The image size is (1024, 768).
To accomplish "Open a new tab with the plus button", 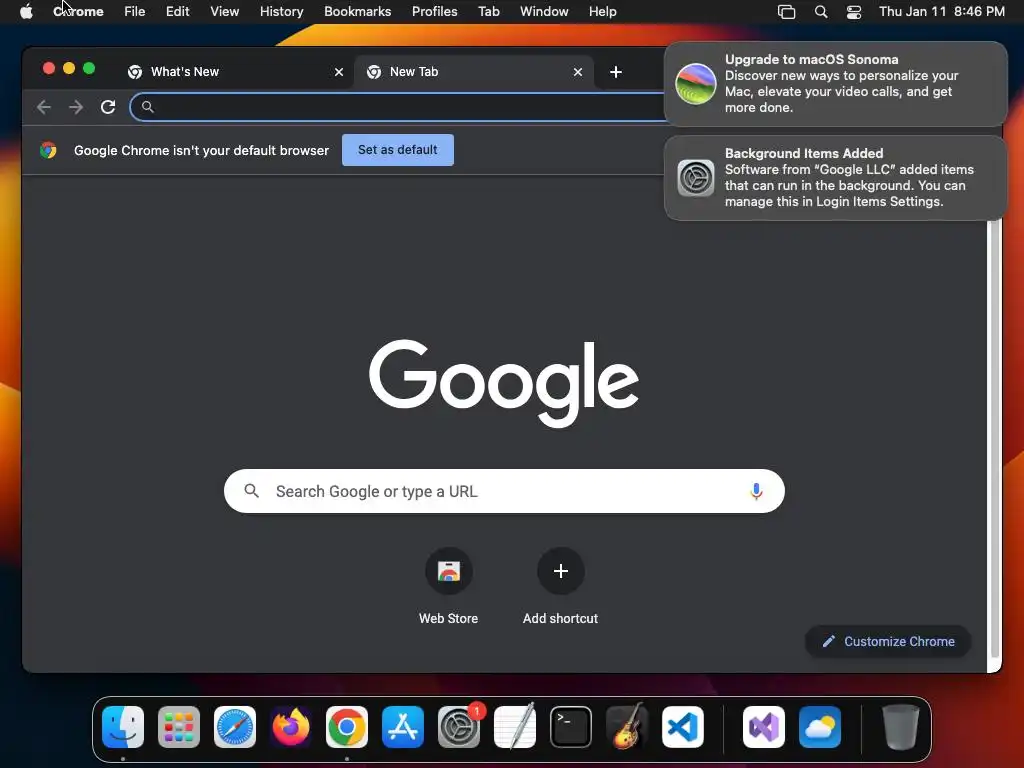I will pyautogui.click(x=616, y=72).
